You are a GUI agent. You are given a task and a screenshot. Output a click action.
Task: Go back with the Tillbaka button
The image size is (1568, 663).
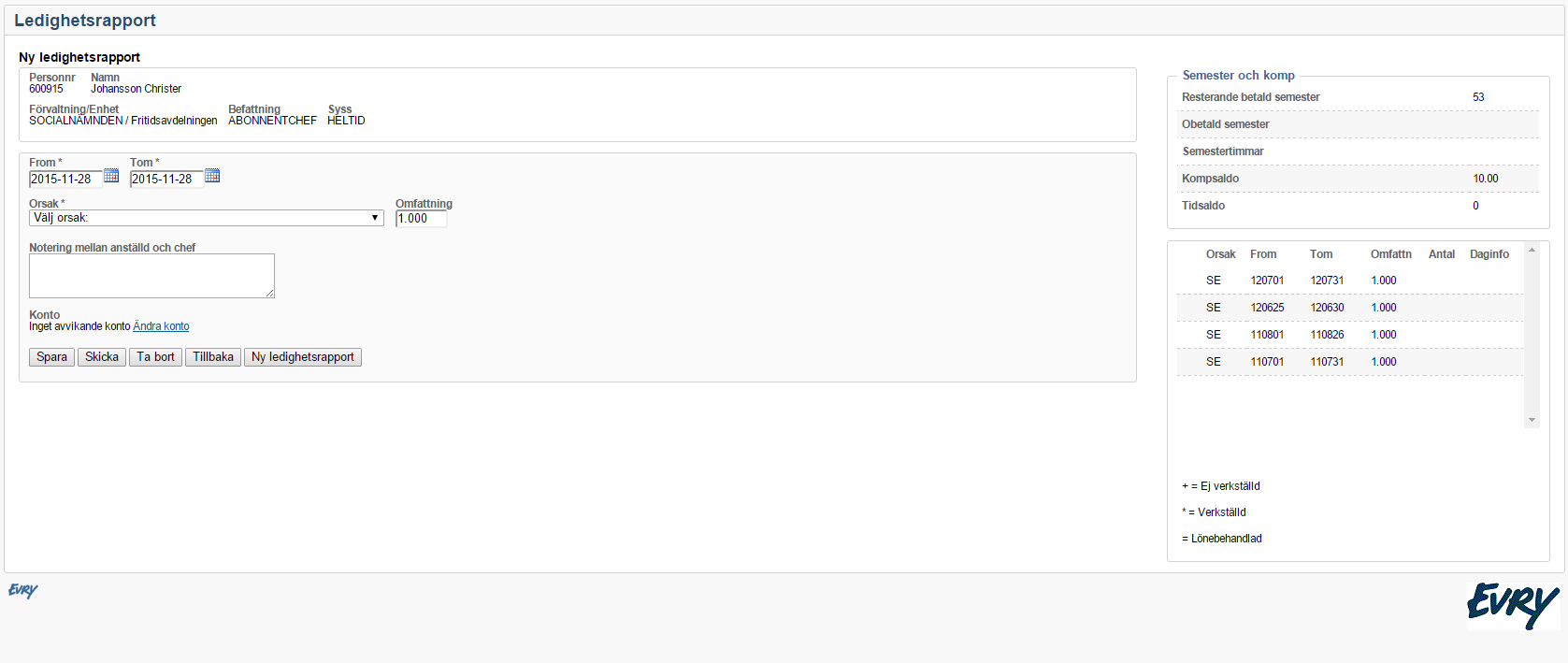(213, 357)
